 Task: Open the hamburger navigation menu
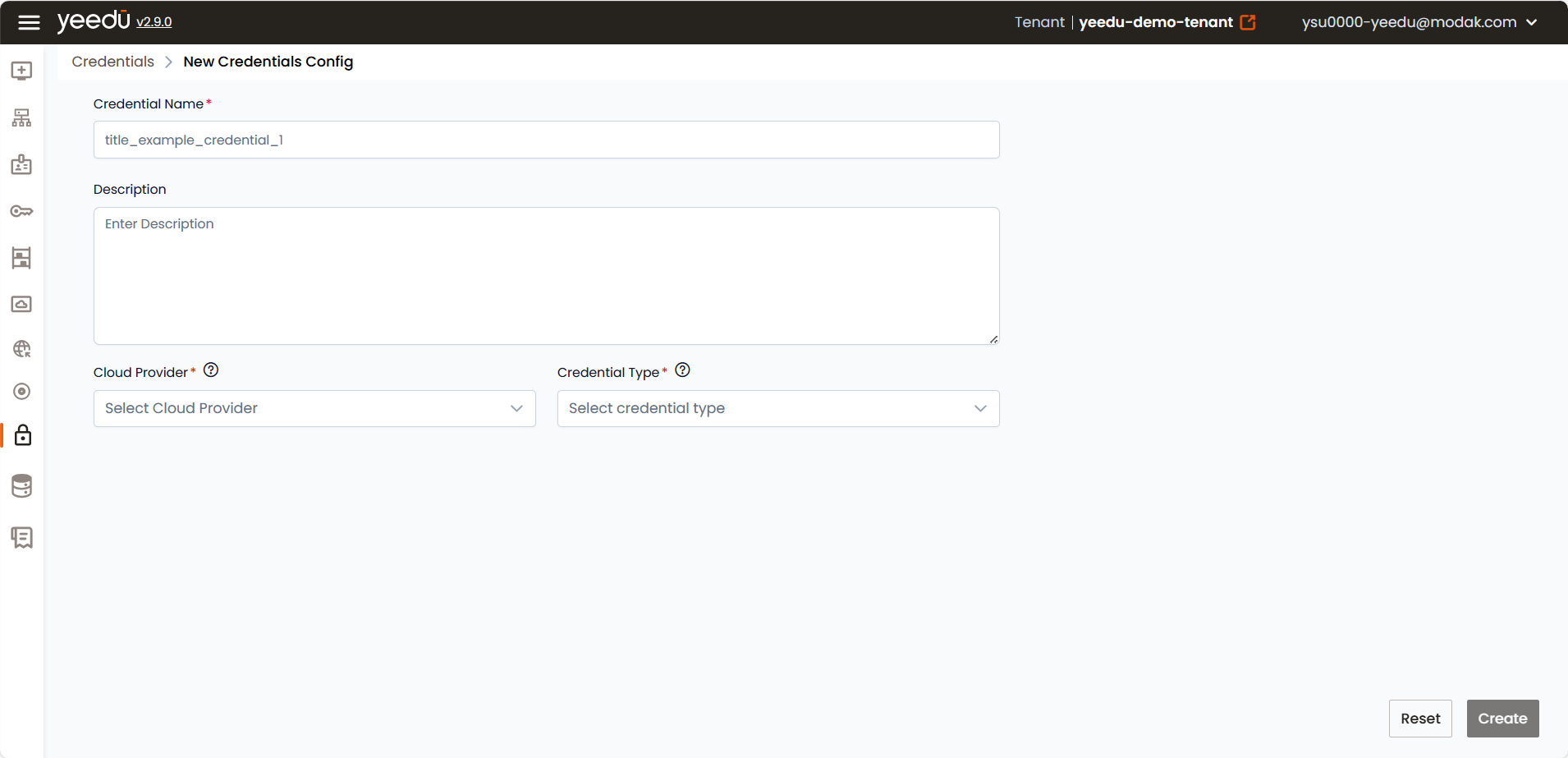(29, 22)
